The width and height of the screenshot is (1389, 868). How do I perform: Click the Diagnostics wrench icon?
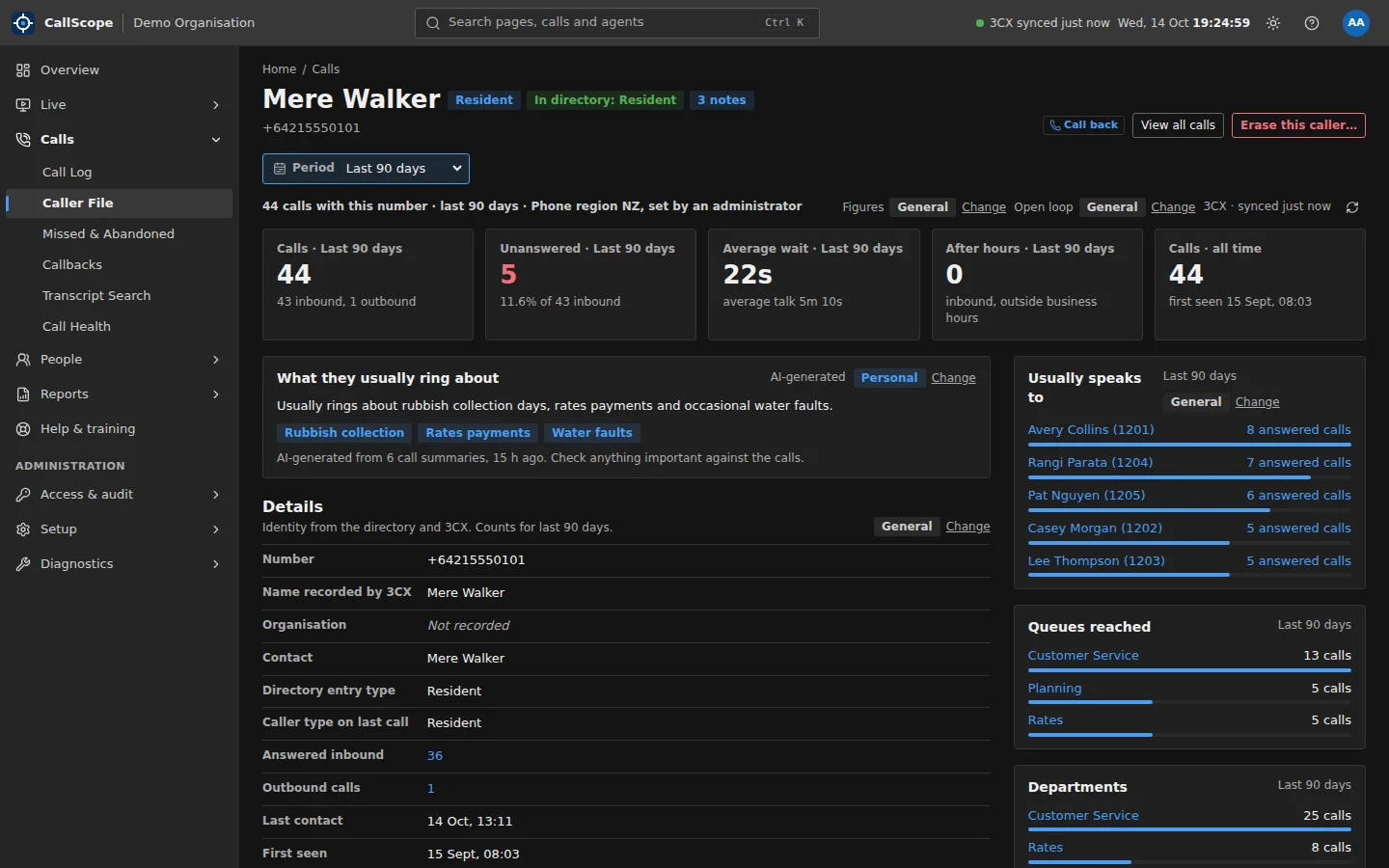(x=23, y=564)
